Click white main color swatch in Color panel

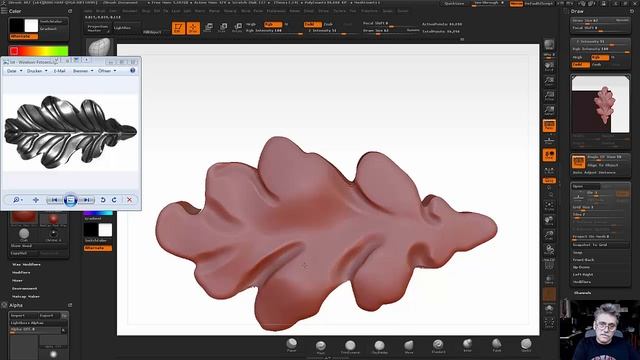(31, 26)
